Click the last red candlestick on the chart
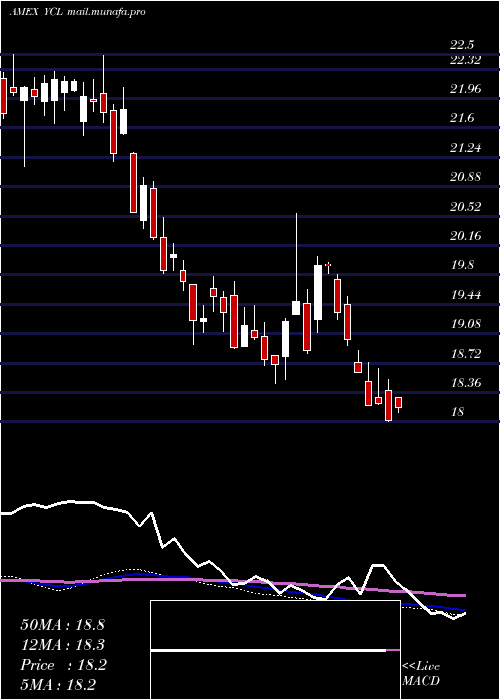Screen dimensions: 500x700 tap(399, 404)
